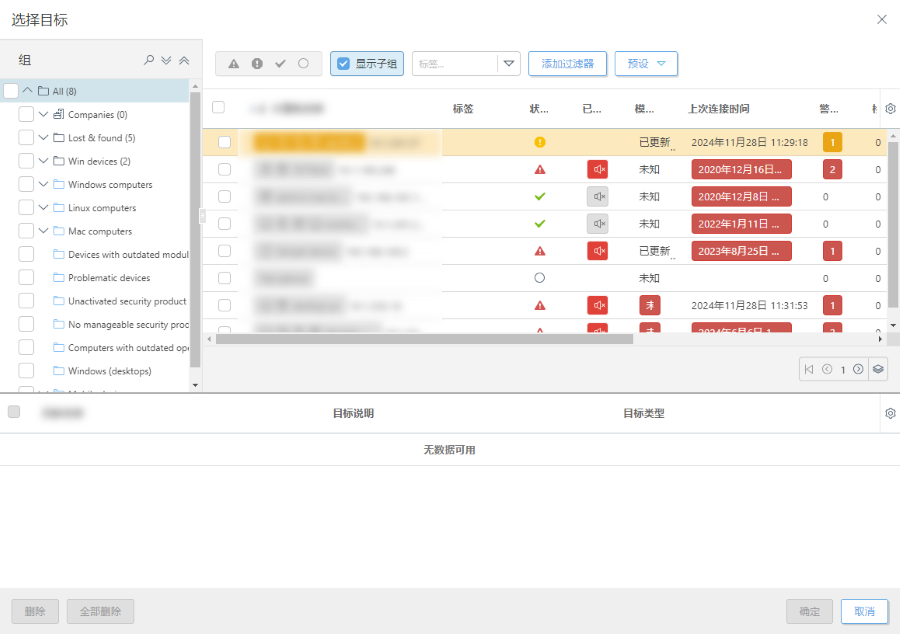This screenshot has height=634, width=900.
Task: Click the horizontal scrollbar under device table
Action: (425, 339)
